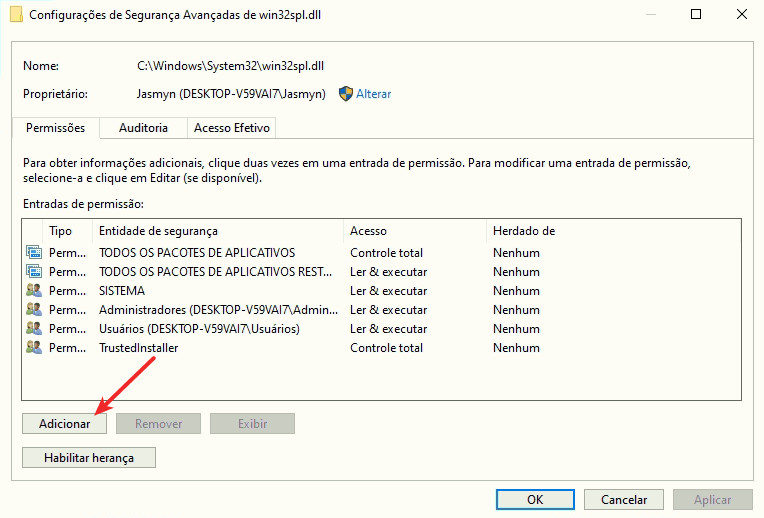764x518 pixels.
Task: Select the TrustedInstaller permission entry
Action: click(382, 347)
